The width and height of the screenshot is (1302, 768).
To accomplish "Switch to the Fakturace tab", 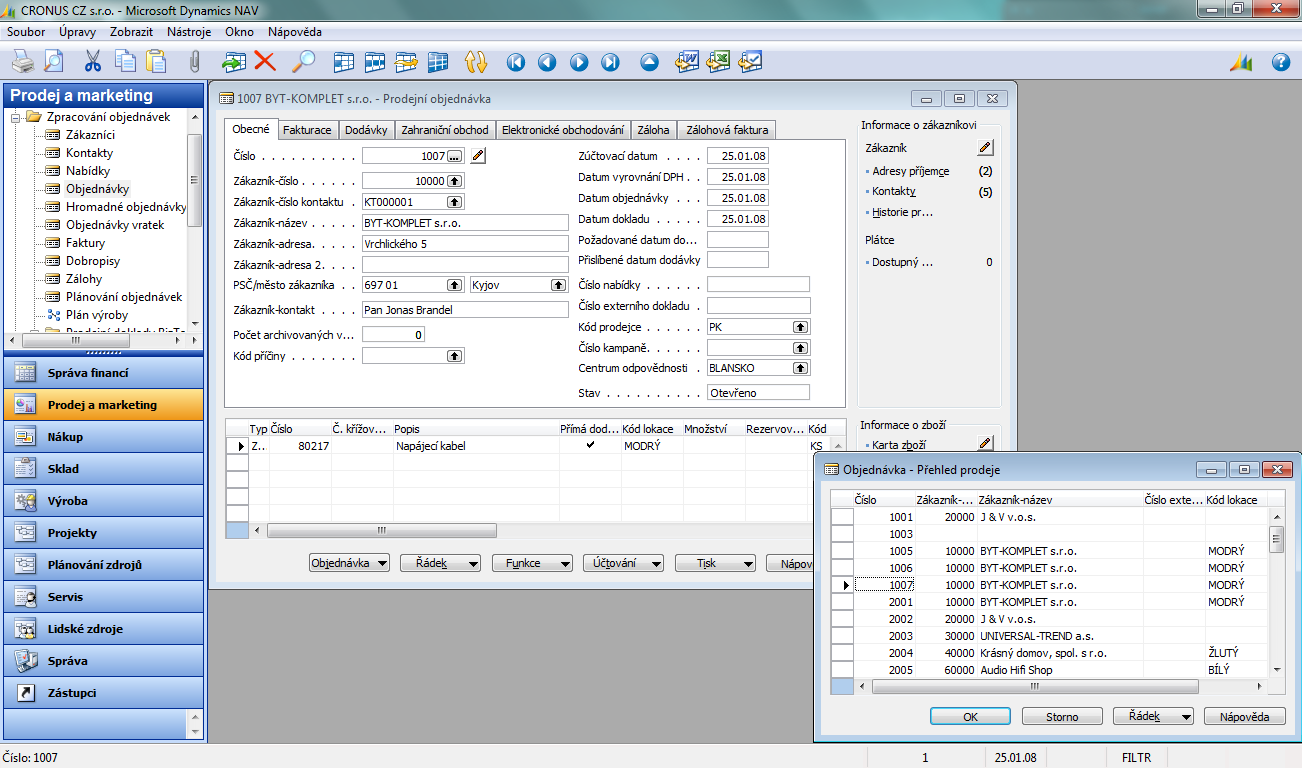I will coord(307,130).
